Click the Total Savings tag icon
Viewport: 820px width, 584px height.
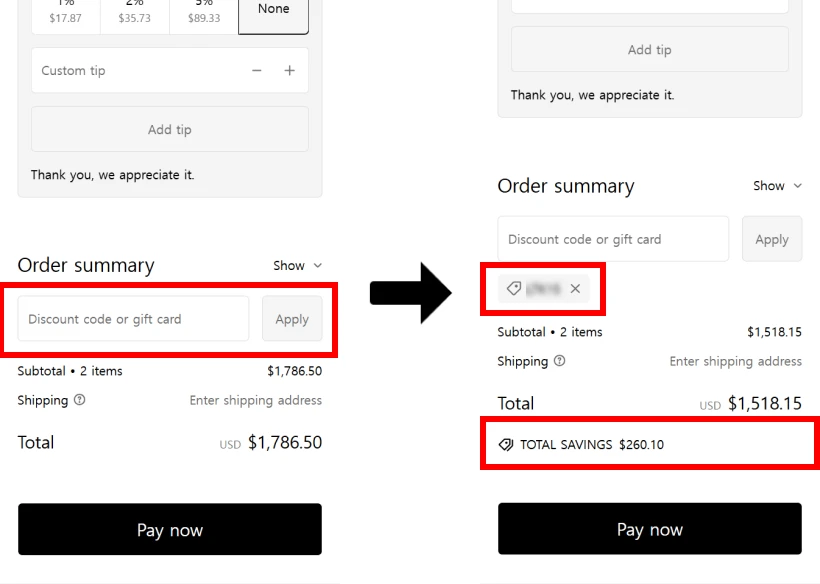pyautogui.click(x=506, y=445)
